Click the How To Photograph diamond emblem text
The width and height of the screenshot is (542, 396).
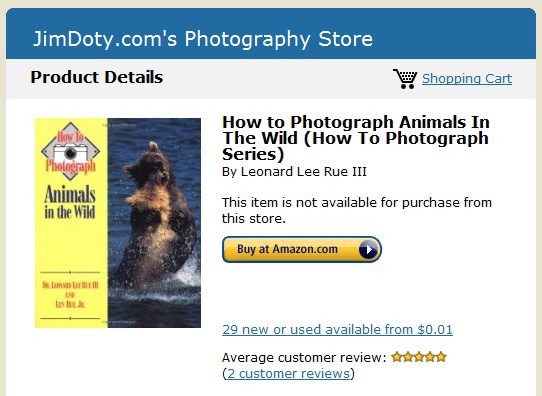coord(71,151)
